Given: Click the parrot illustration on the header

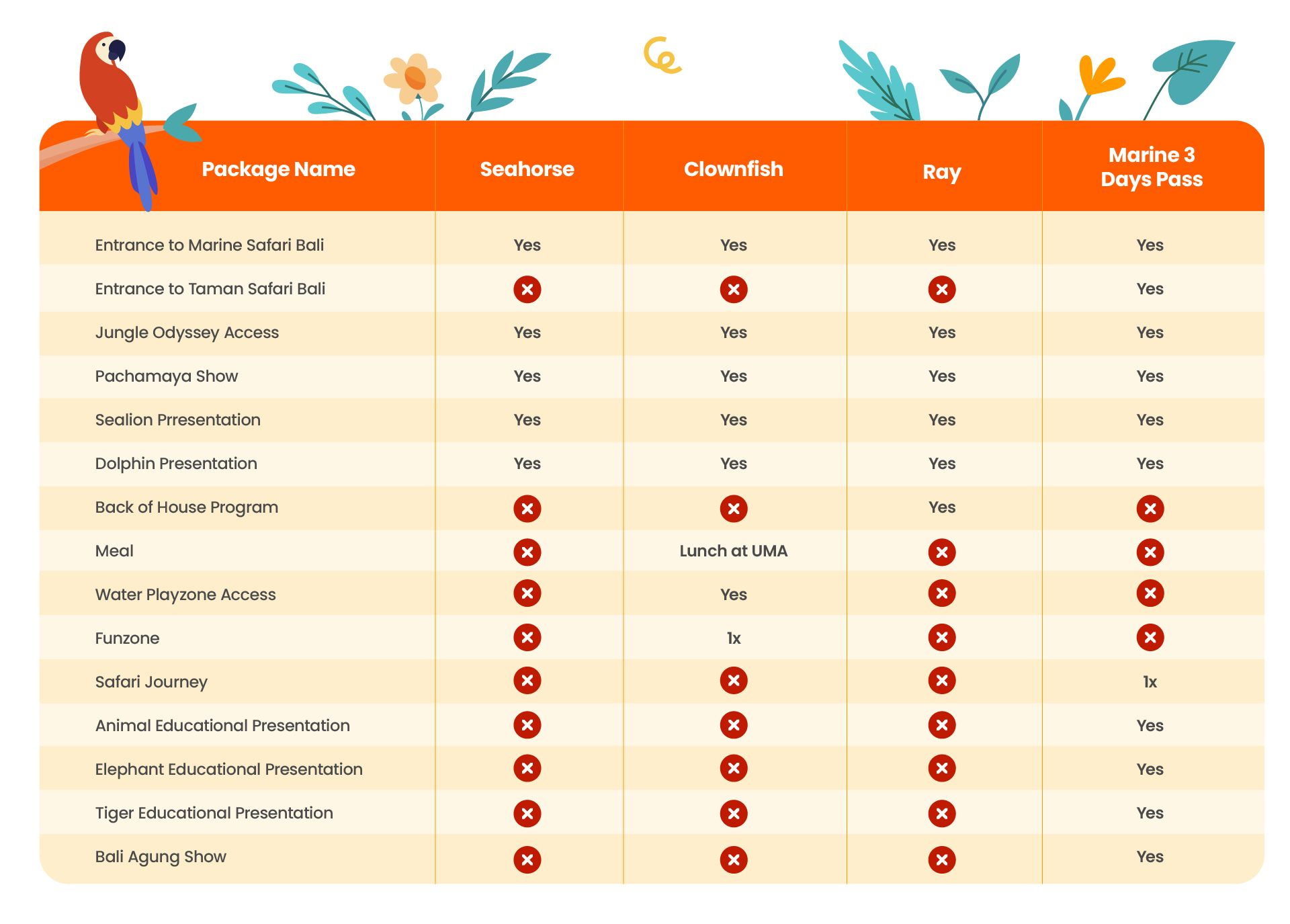Looking at the screenshot, I should 119,118.
